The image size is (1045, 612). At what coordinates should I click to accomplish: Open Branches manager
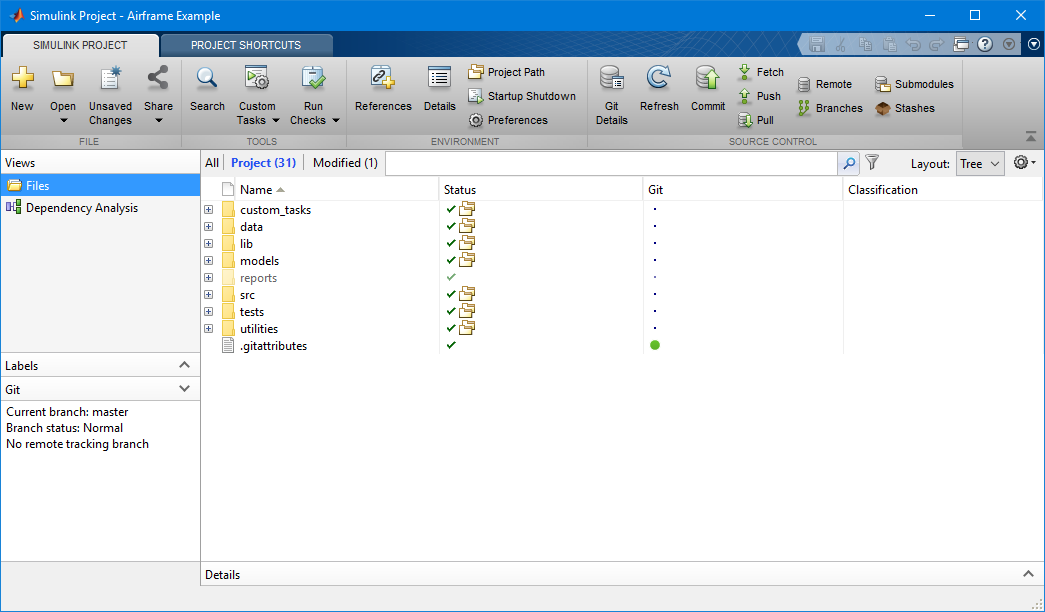click(830, 108)
